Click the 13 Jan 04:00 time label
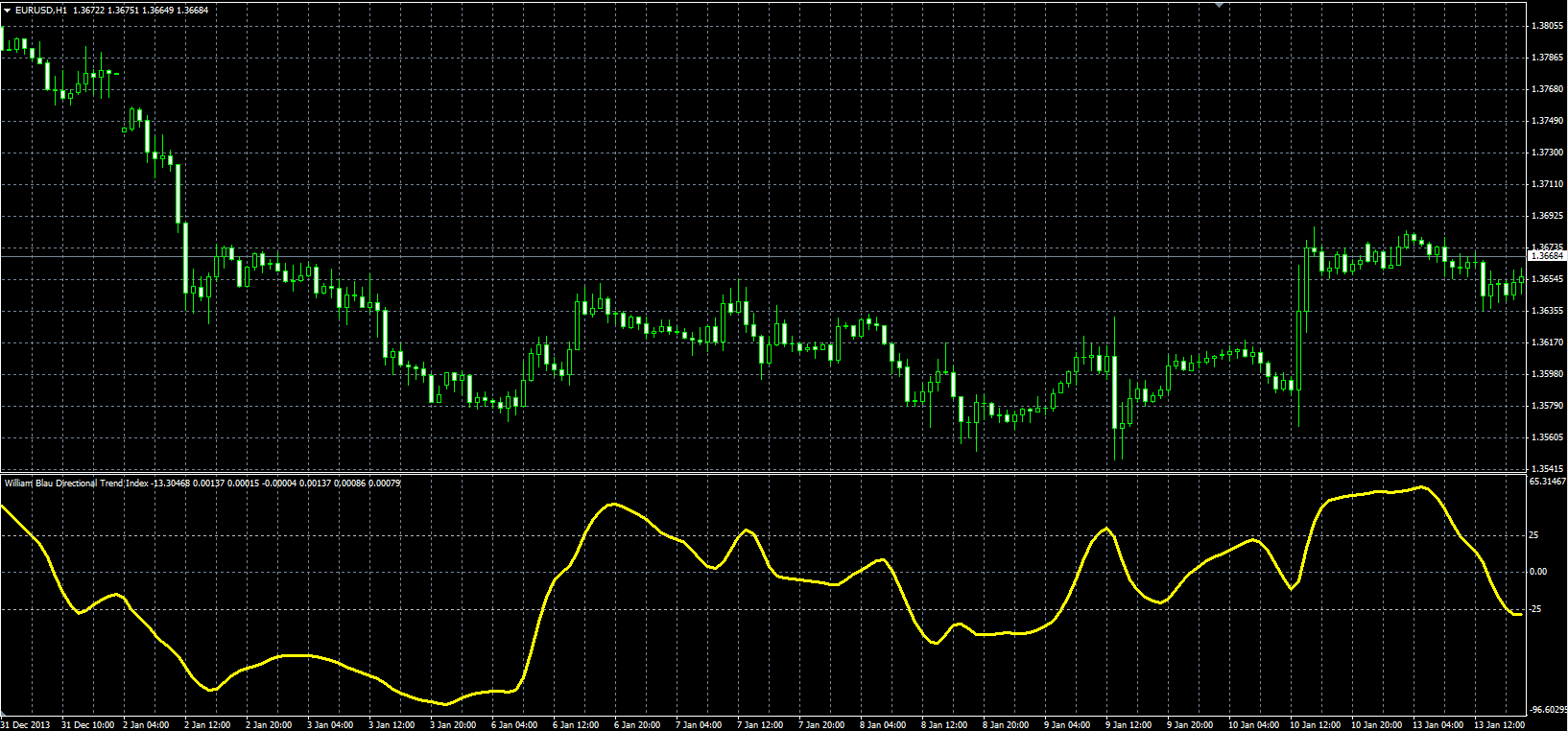 coord(1438,725)
